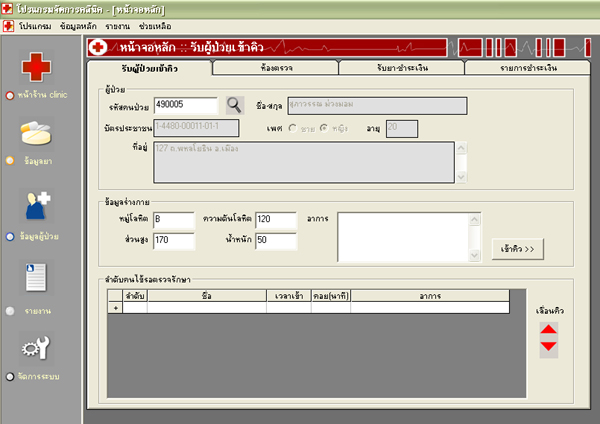Open the patient data person icon
The image size is (600, 424).
(x=38, y=204)
